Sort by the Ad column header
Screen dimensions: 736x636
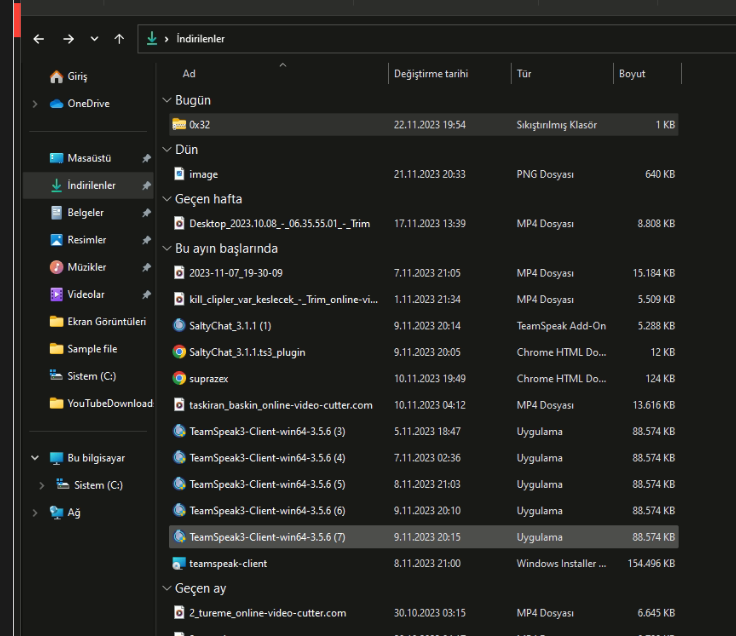(189, 74)
